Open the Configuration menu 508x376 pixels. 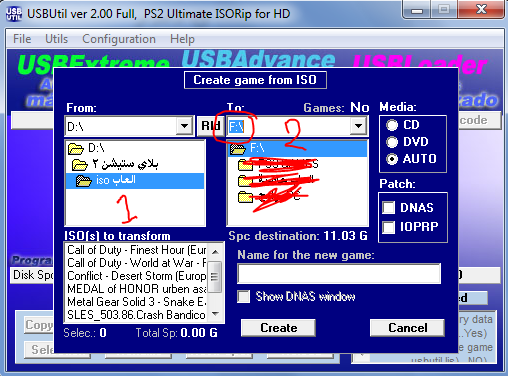pos(119,39)
